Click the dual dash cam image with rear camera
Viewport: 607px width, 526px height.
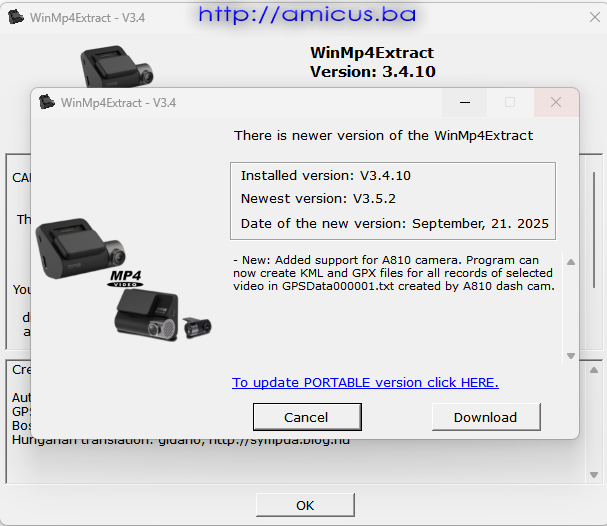click(x=163, y=315)
